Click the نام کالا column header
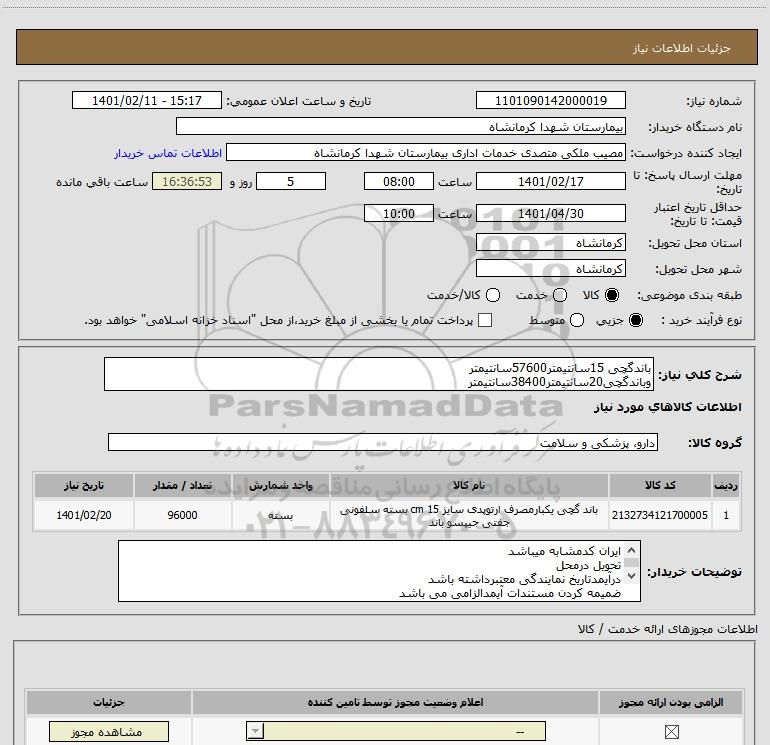The height and width of the screenshot is (745, 770). [x=468, y=485]
